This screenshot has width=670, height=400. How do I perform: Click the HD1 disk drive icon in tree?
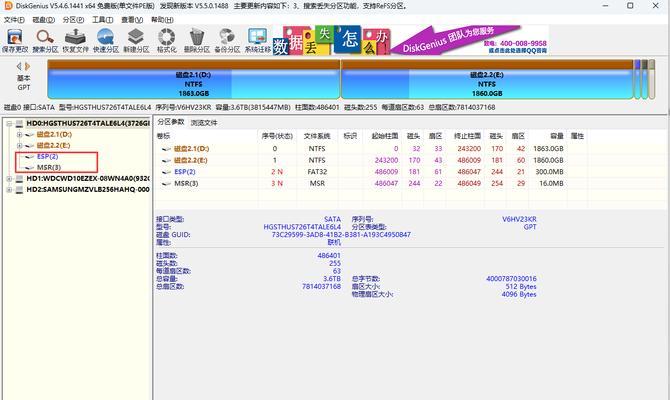[x=19, y=179]
